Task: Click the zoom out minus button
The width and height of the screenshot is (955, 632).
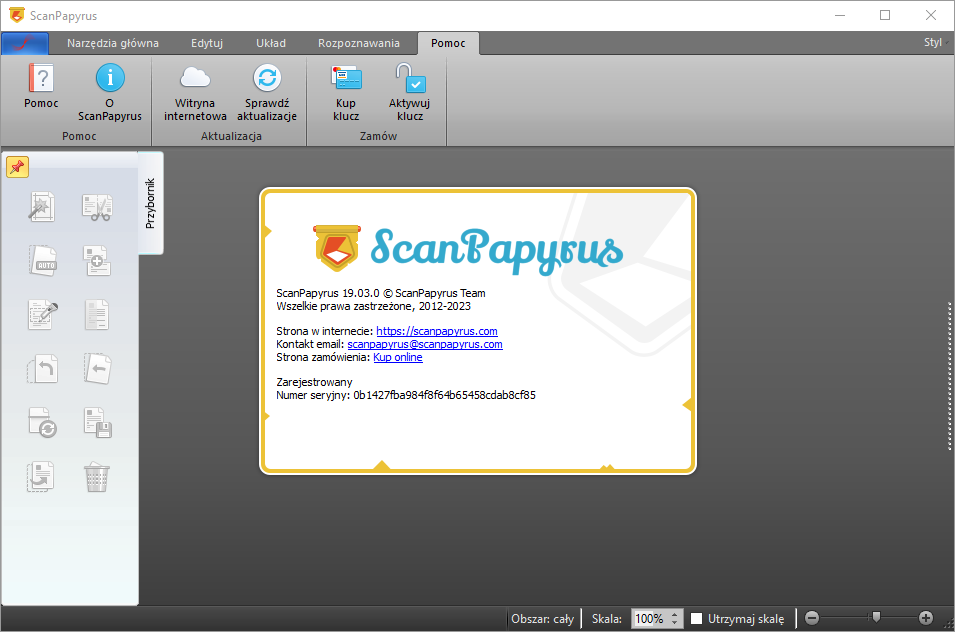Action: (x=812, y=618)
